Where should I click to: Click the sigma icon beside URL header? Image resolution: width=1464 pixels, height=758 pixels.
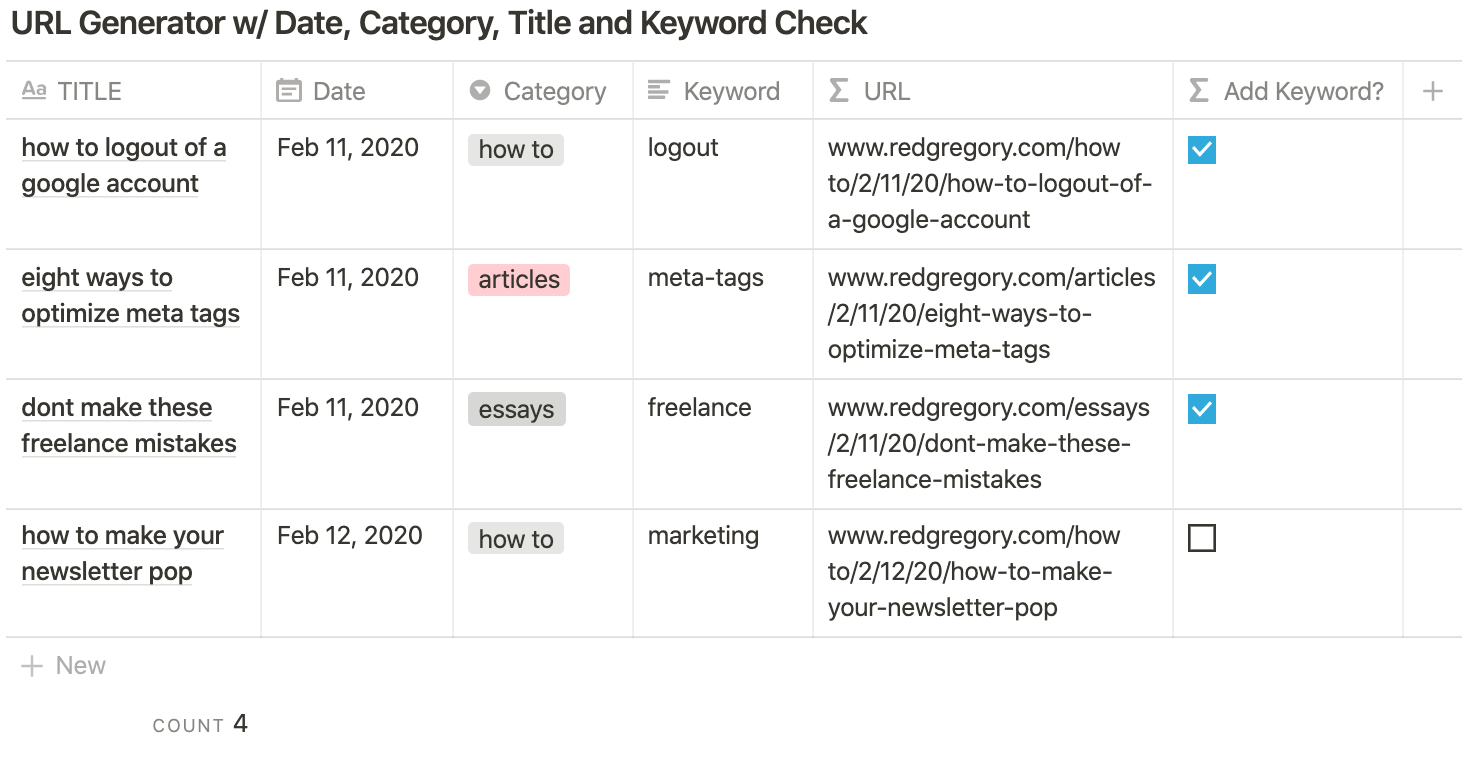click(x=839, y=91)
